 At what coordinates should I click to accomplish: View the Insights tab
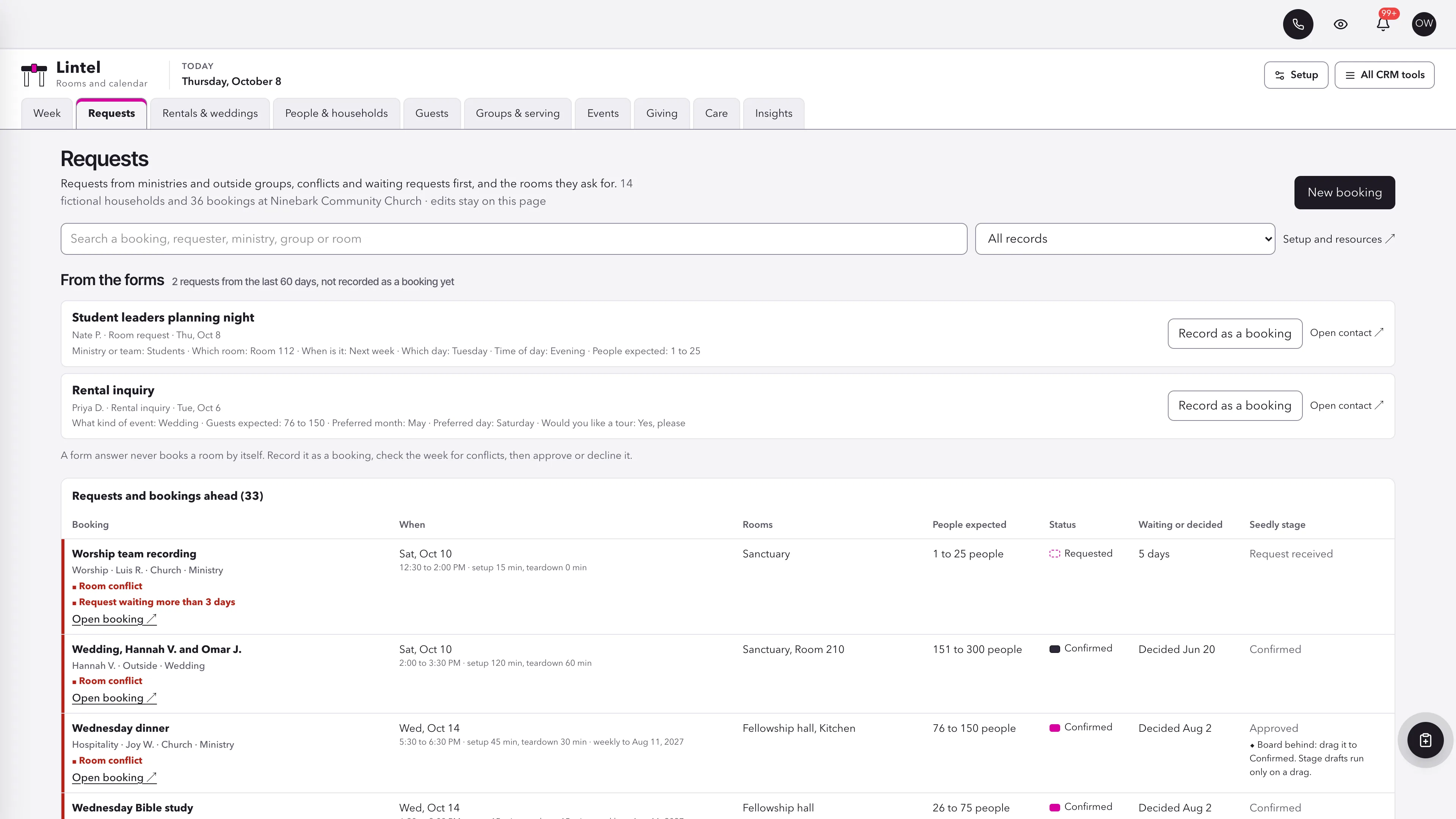773,114
